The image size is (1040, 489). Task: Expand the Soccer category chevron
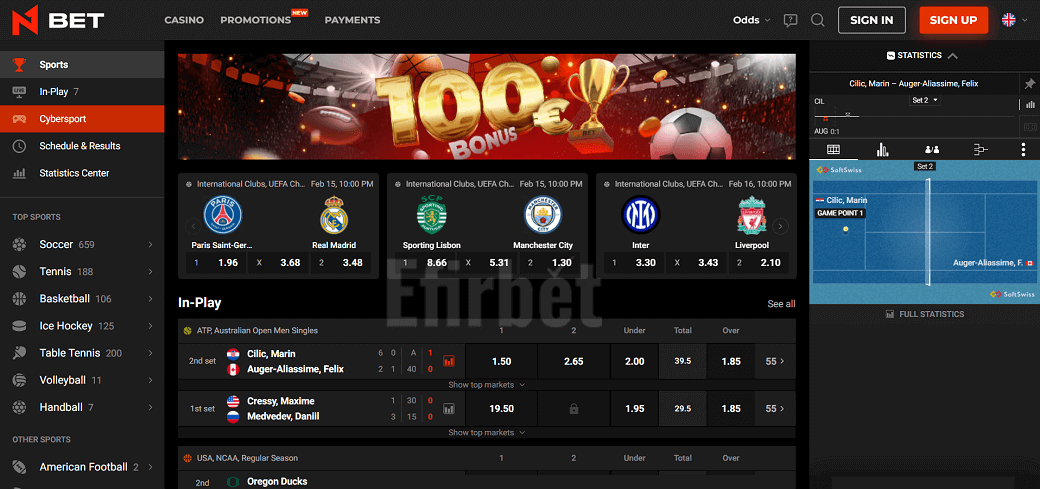point(151,245)
